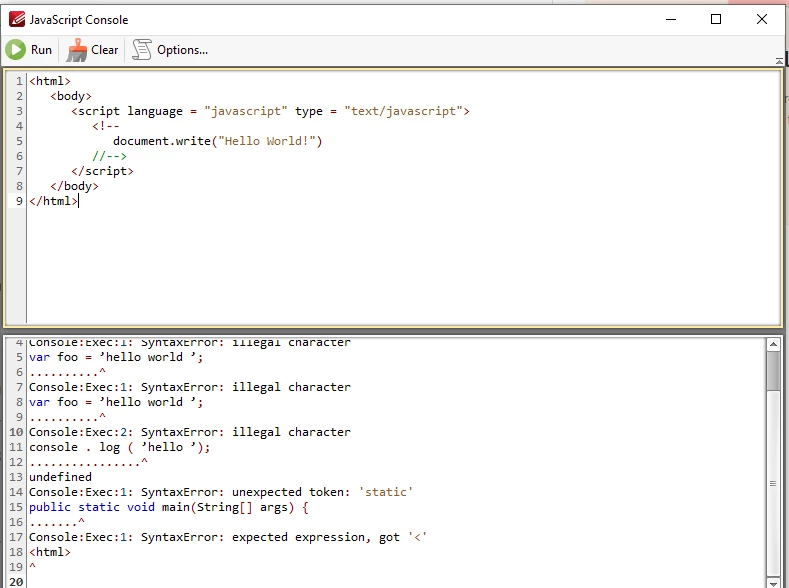
Task: Click the unexpected token 'static' error line
Action: click(221, 492)
